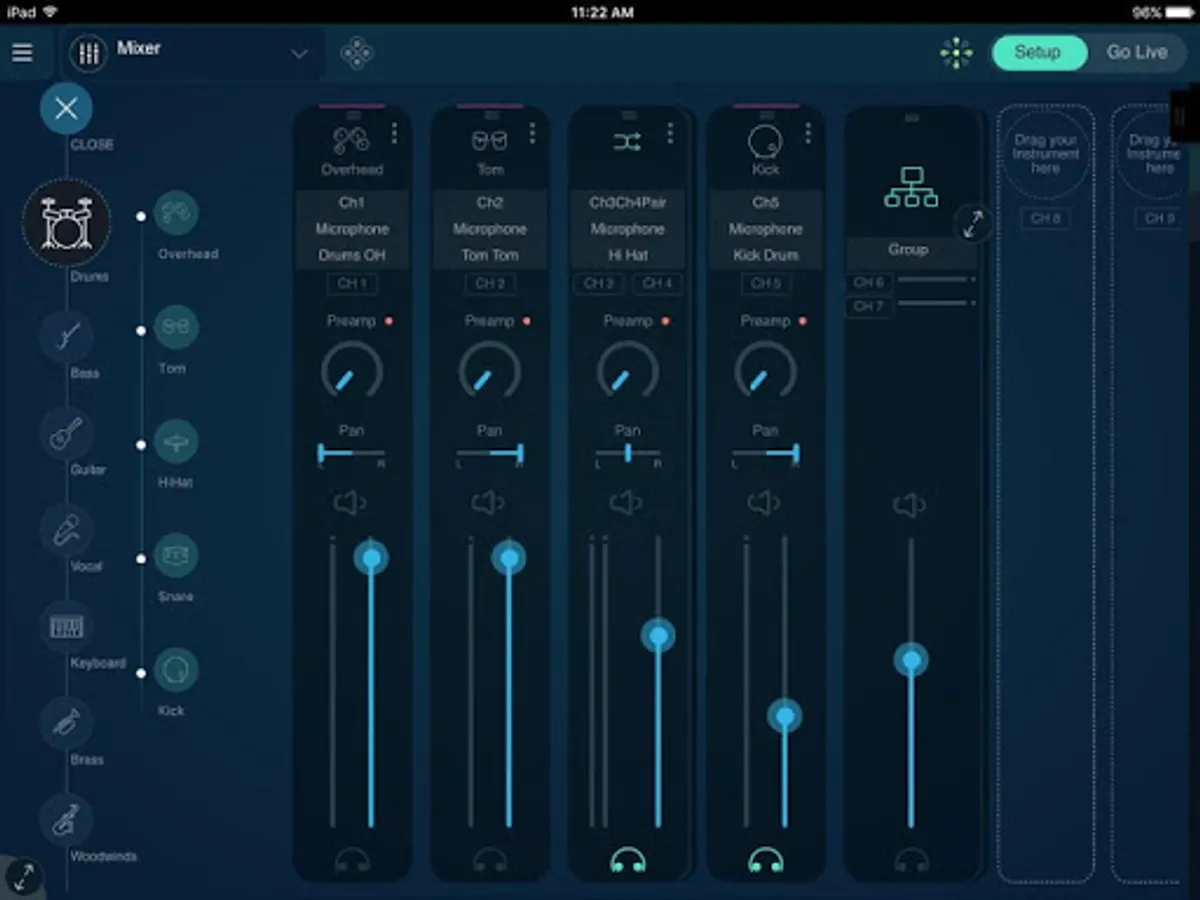Image resolution: width=1200 pixels, height=900 pixels.
Task: Click the CH 7 entry in Group
Action: (x=867, y=307)
